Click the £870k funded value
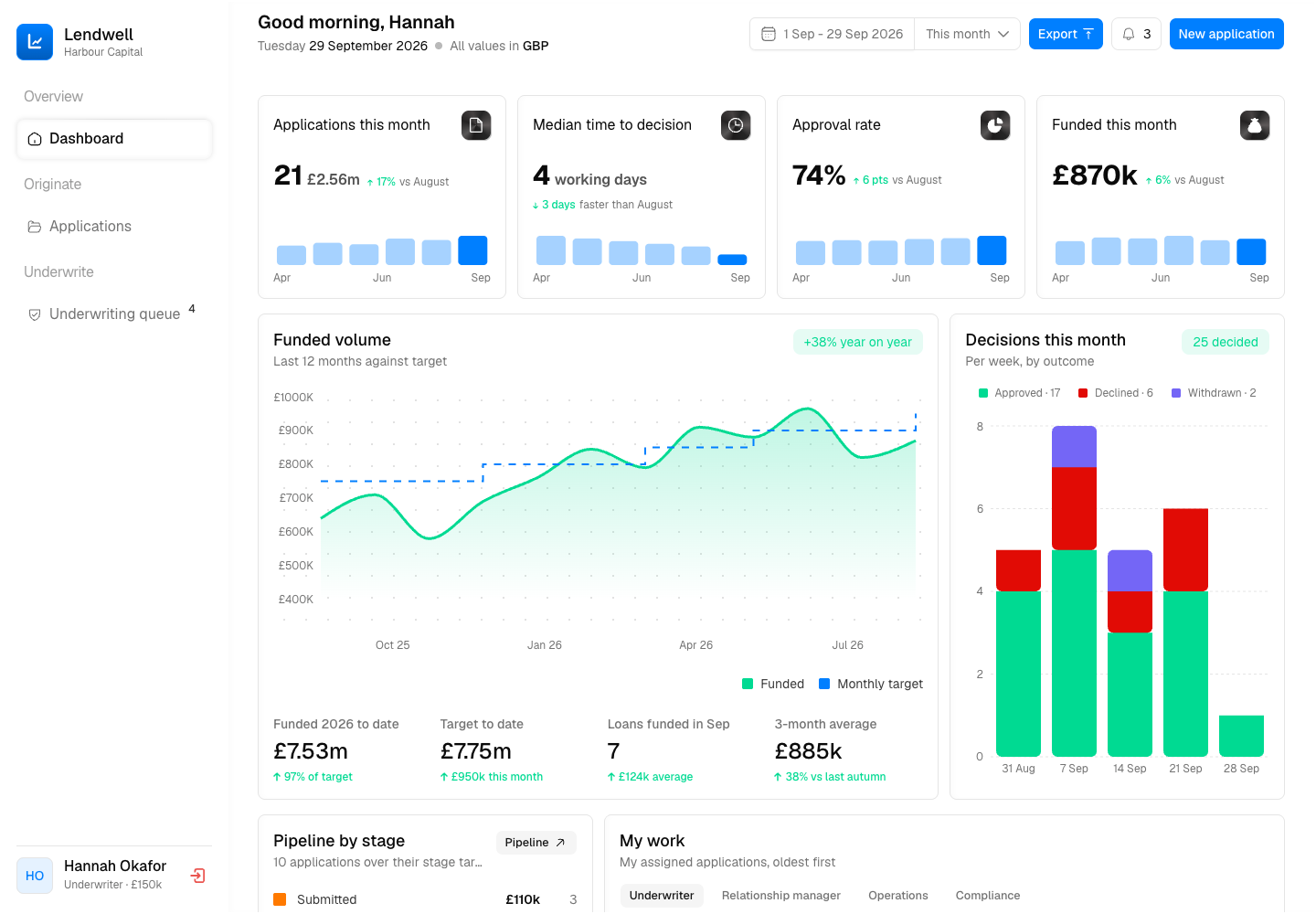The image size is (1316, 914). pos(1095,175)
